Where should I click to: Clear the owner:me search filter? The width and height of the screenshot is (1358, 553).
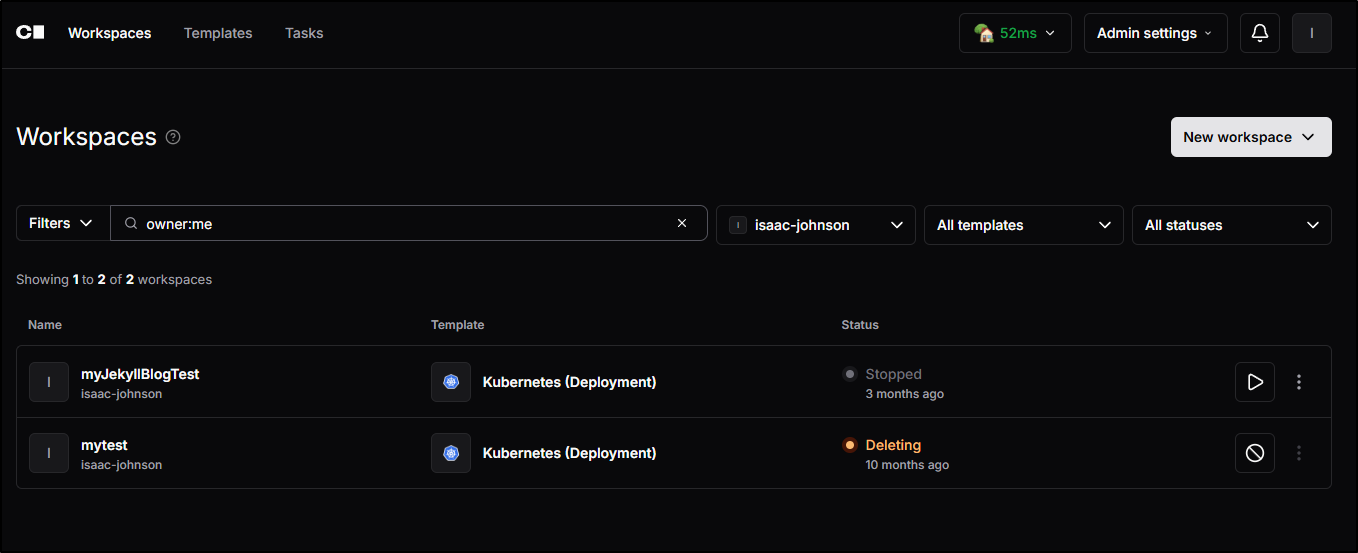click(x=682, y=223)
